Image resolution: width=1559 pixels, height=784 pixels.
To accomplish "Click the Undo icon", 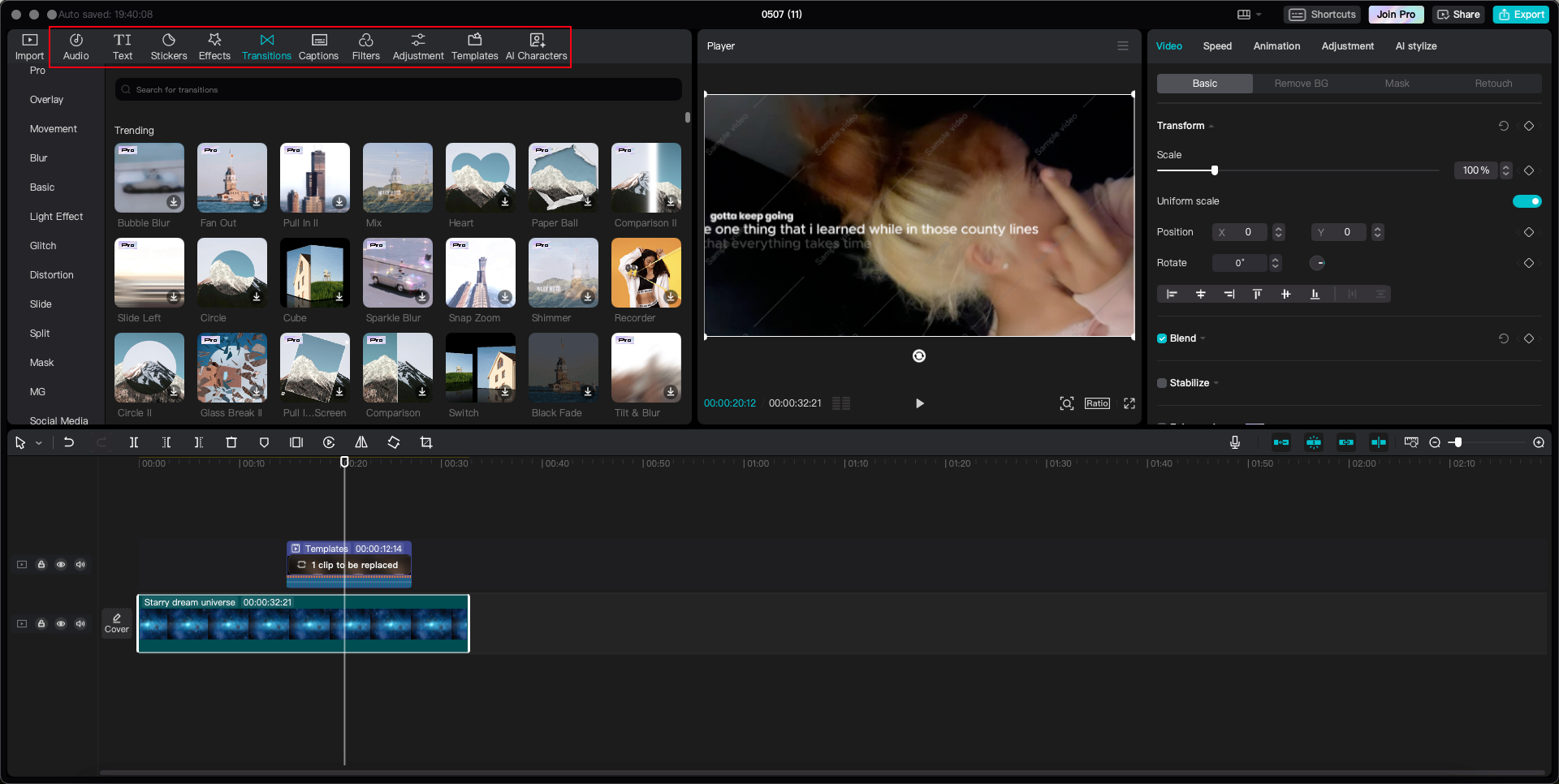I will click(69, 442).
